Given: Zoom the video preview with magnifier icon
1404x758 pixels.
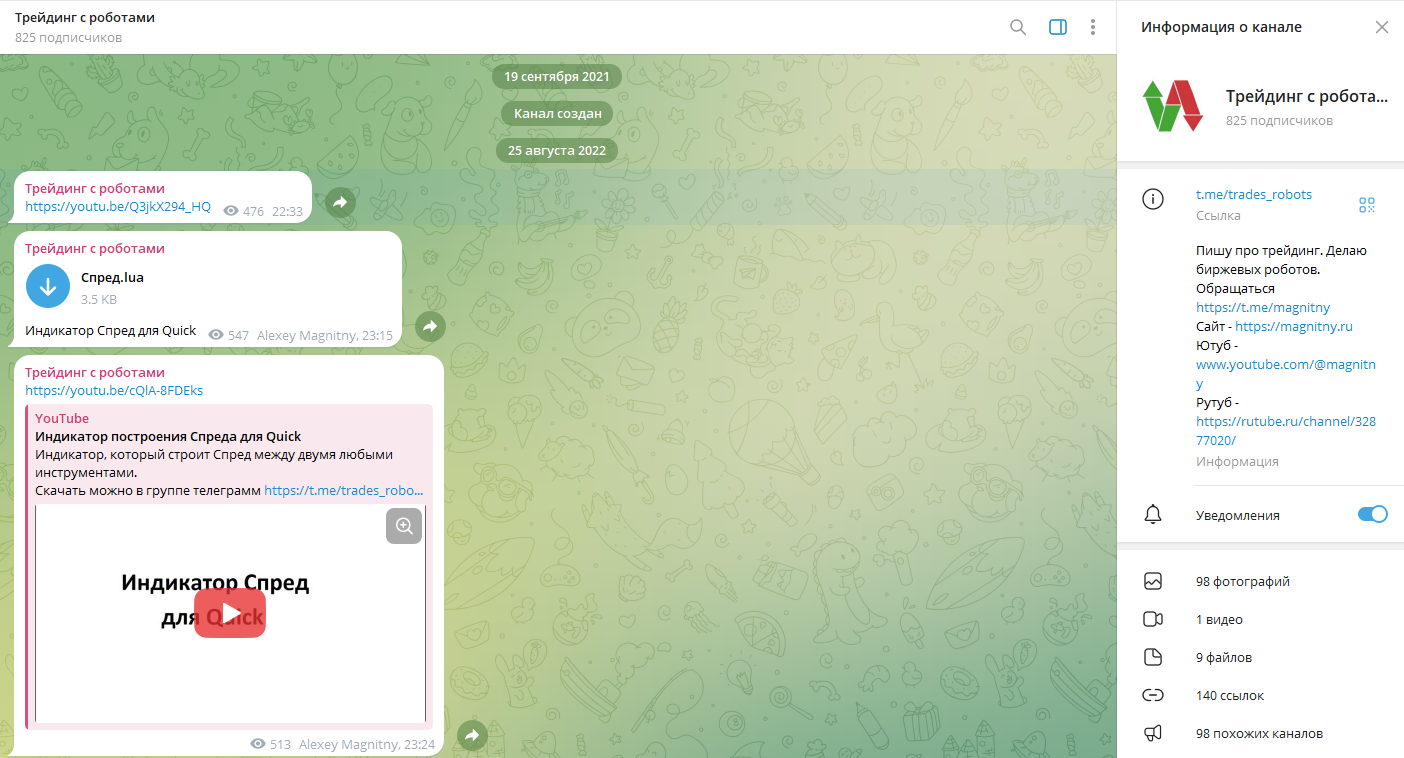Looking at the screenshot, I should 404,526.
